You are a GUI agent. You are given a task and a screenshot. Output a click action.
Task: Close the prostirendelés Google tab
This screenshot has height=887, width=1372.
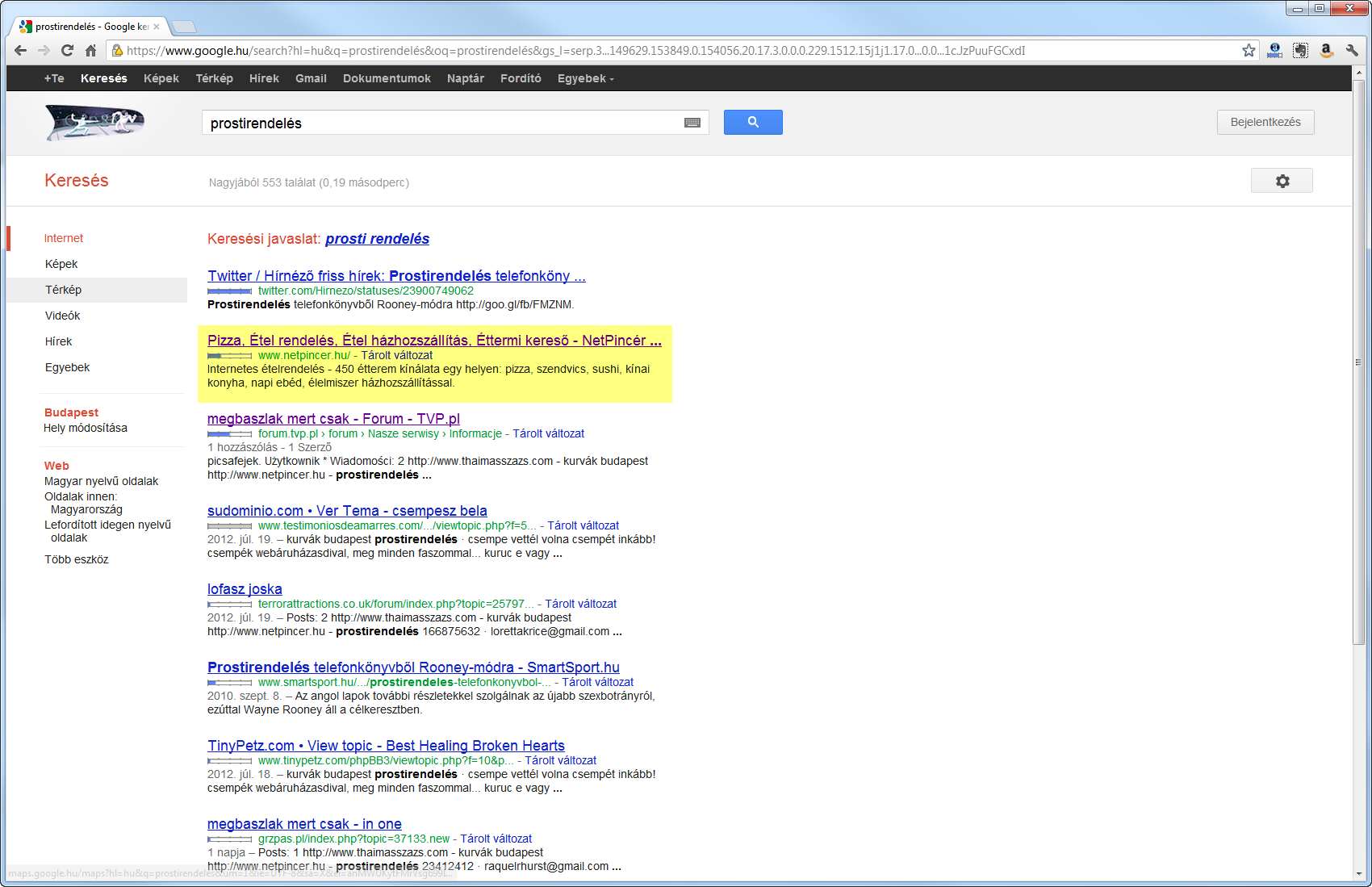pos(157,27)
